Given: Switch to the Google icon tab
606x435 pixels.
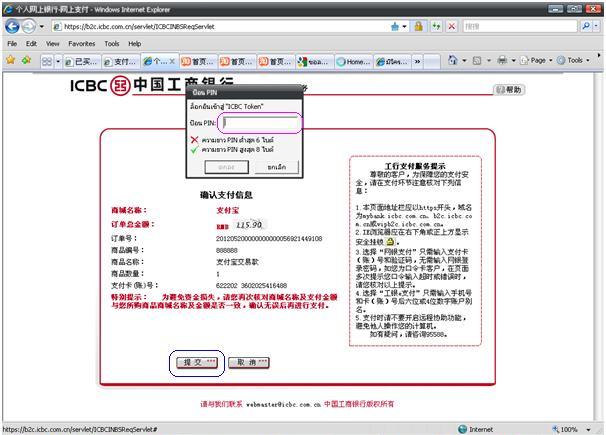Looking at the screenshot, I should (314, 62).
